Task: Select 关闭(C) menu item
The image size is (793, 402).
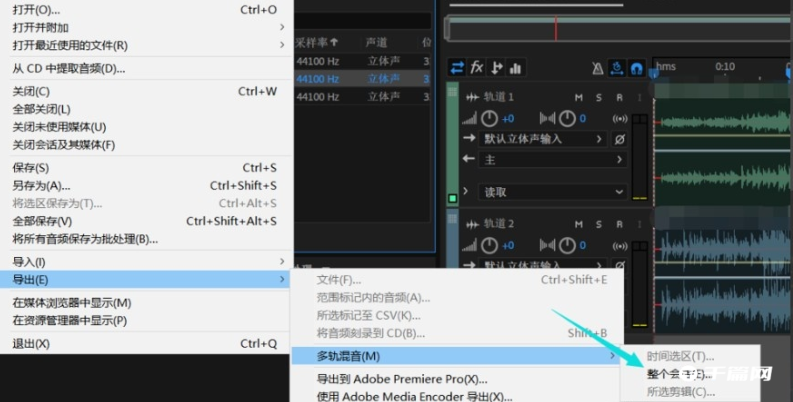Action: coord(147,92)
